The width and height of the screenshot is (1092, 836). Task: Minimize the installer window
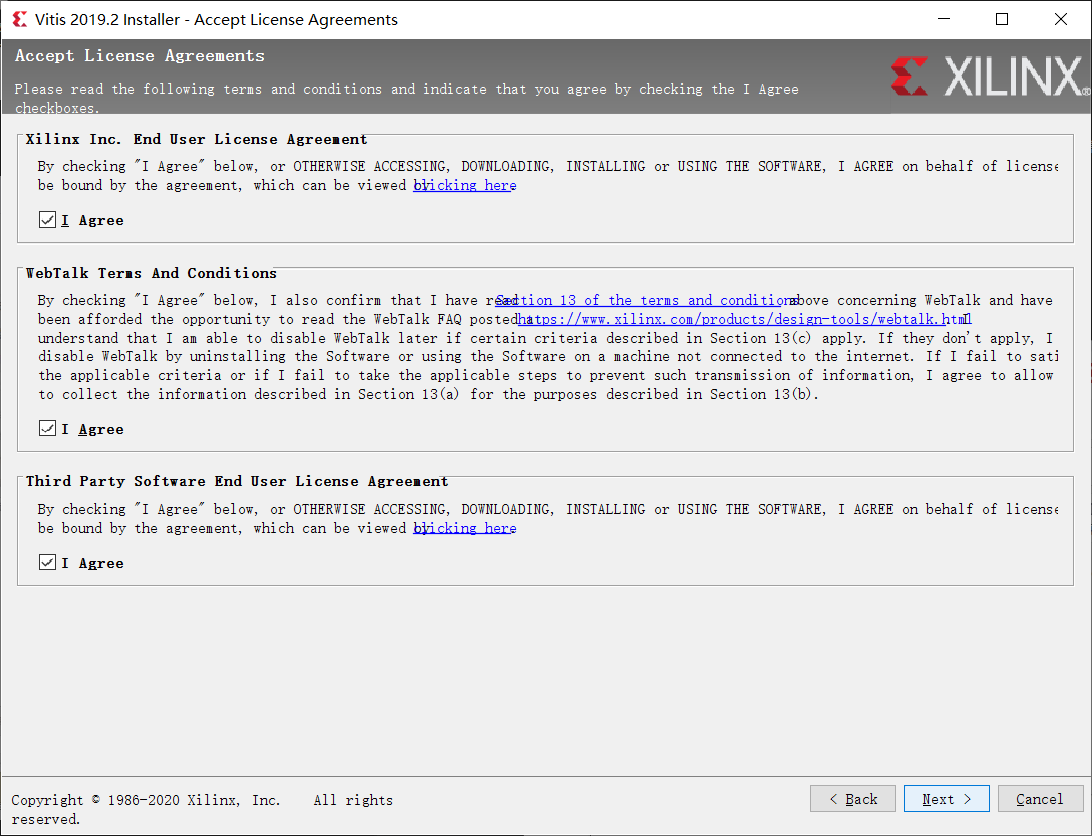click(944, 19)
